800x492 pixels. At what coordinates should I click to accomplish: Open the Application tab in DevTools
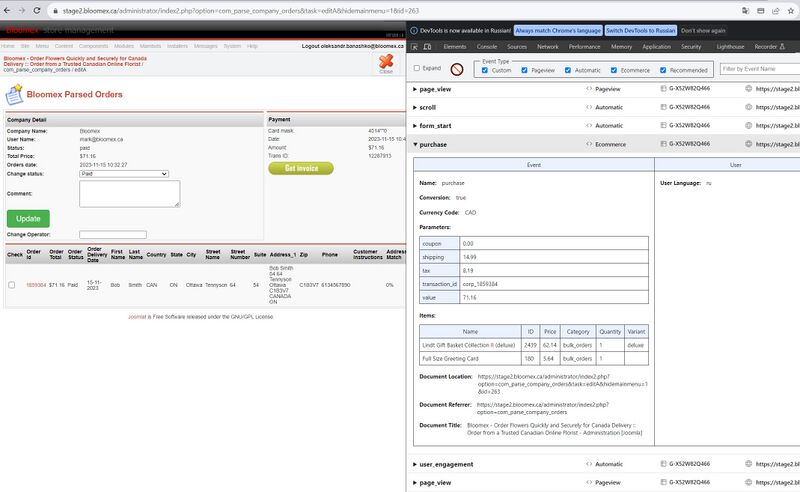point(657,46)
